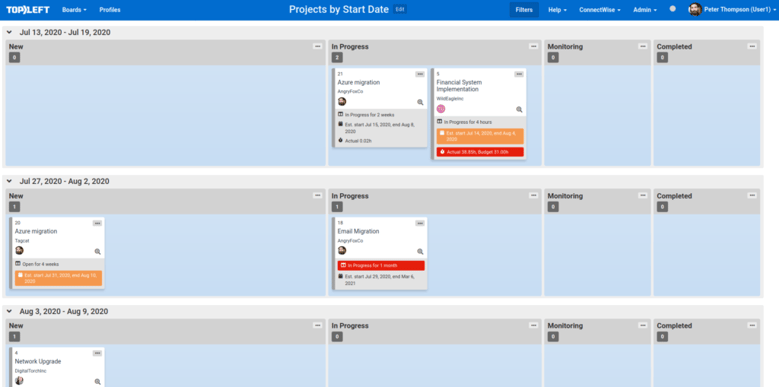Open the Profiles menu item
Screen dimensions: 779x387
(x=110, y=10)
